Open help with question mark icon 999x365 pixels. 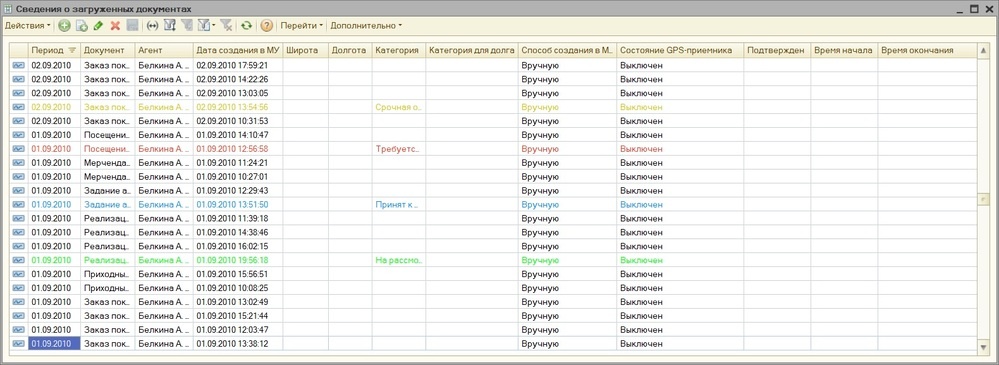point(266,25)
